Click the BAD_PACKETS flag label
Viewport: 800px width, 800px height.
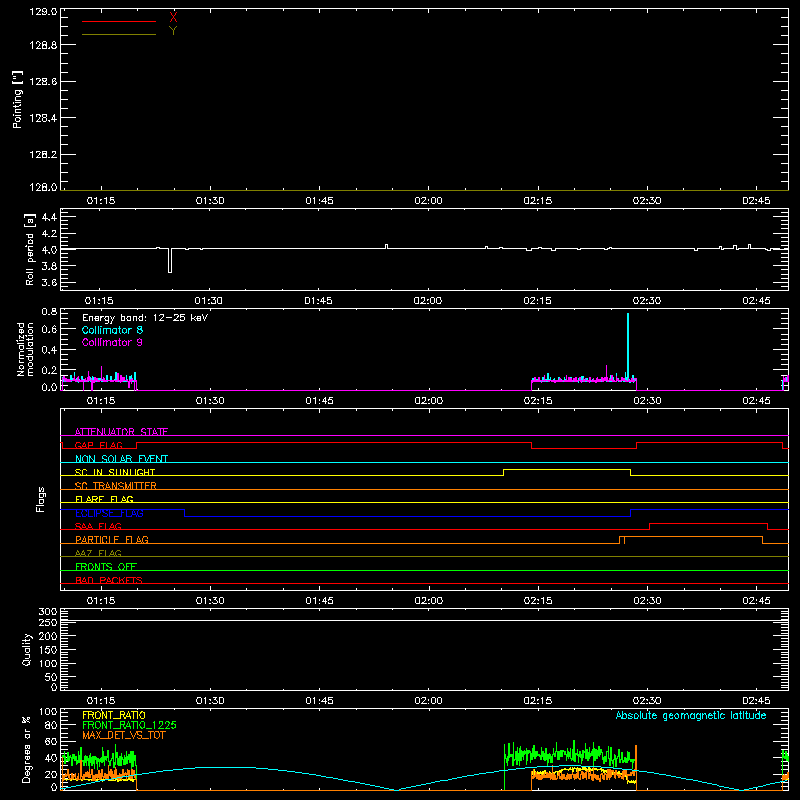109,580
